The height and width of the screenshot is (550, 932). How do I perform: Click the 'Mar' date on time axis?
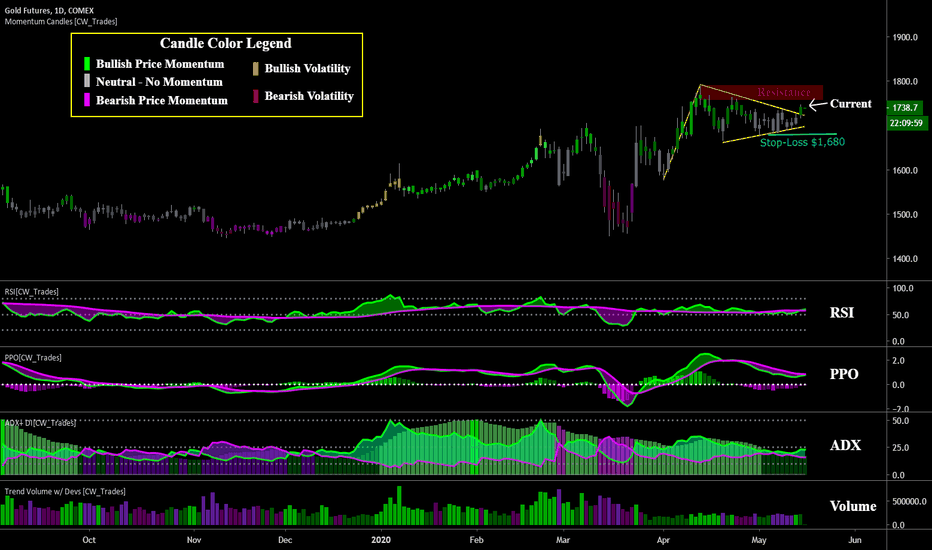coord(562,540)
